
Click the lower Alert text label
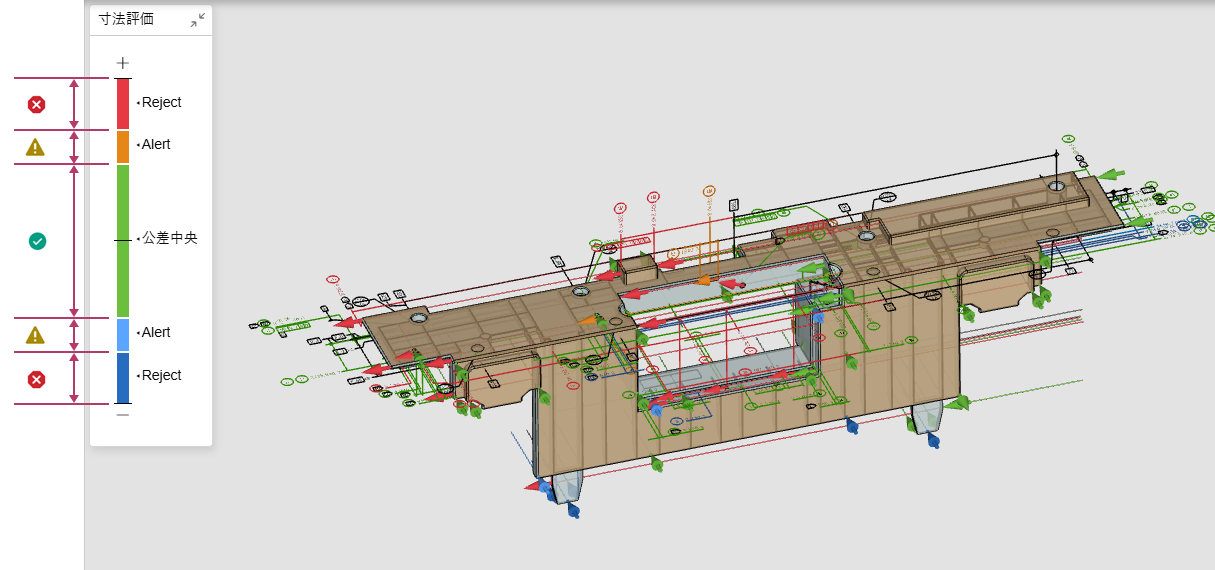(156, 332)
